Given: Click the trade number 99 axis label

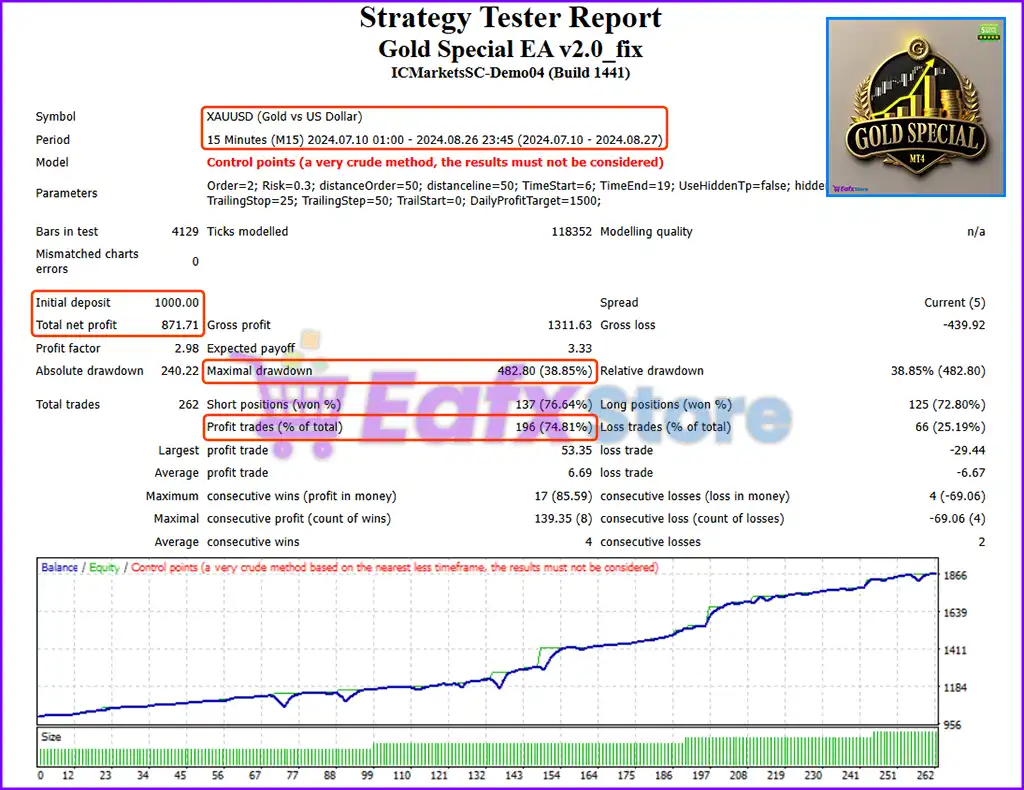Looking at the screenshot, I should [x=367, y=775].
